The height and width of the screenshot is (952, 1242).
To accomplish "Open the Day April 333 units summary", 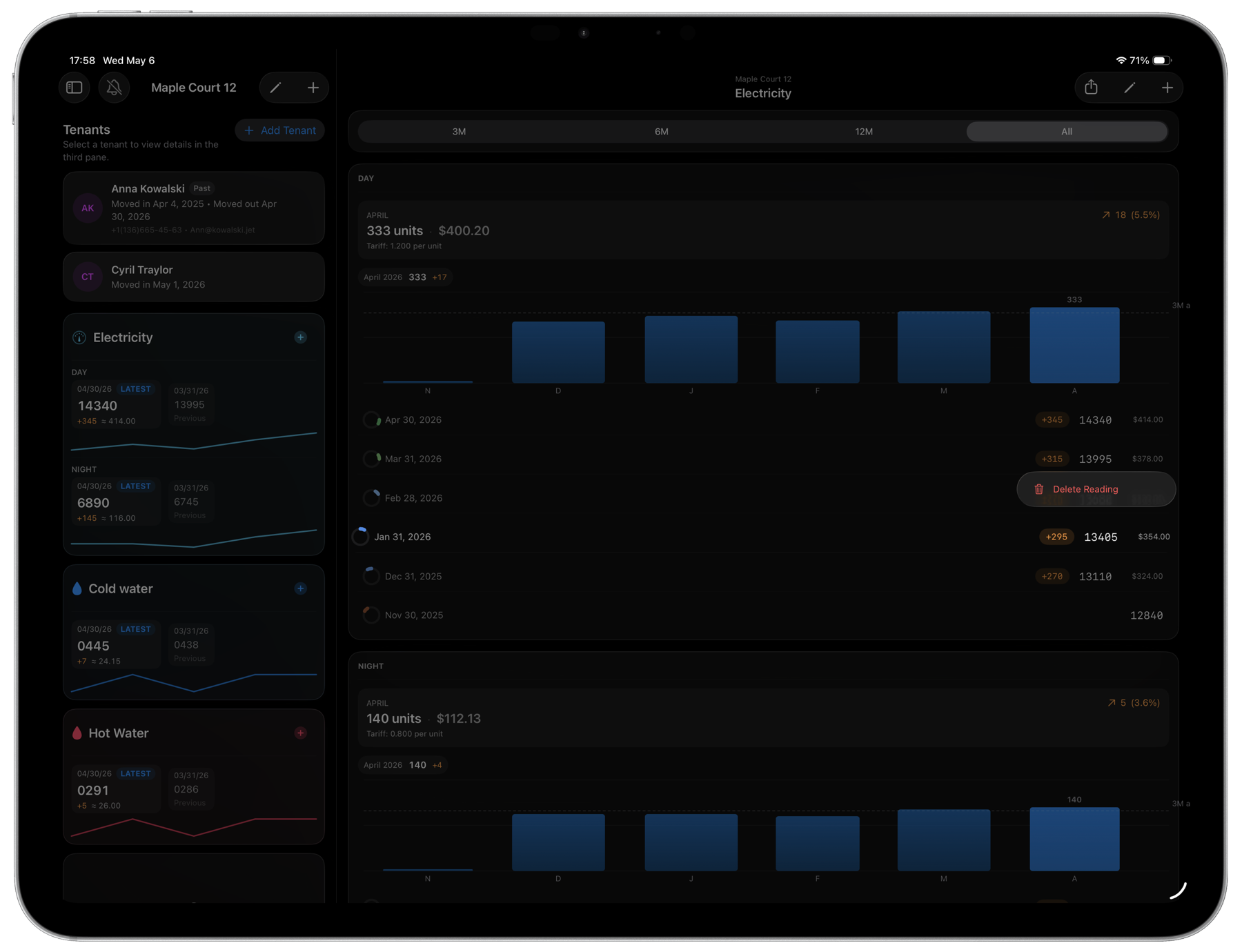I will point(763,230).
